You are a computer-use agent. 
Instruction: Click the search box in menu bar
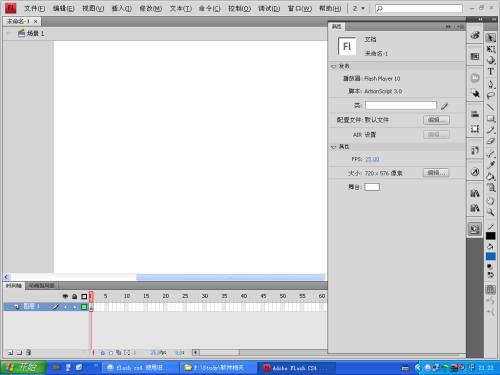(x=419, y=8)
